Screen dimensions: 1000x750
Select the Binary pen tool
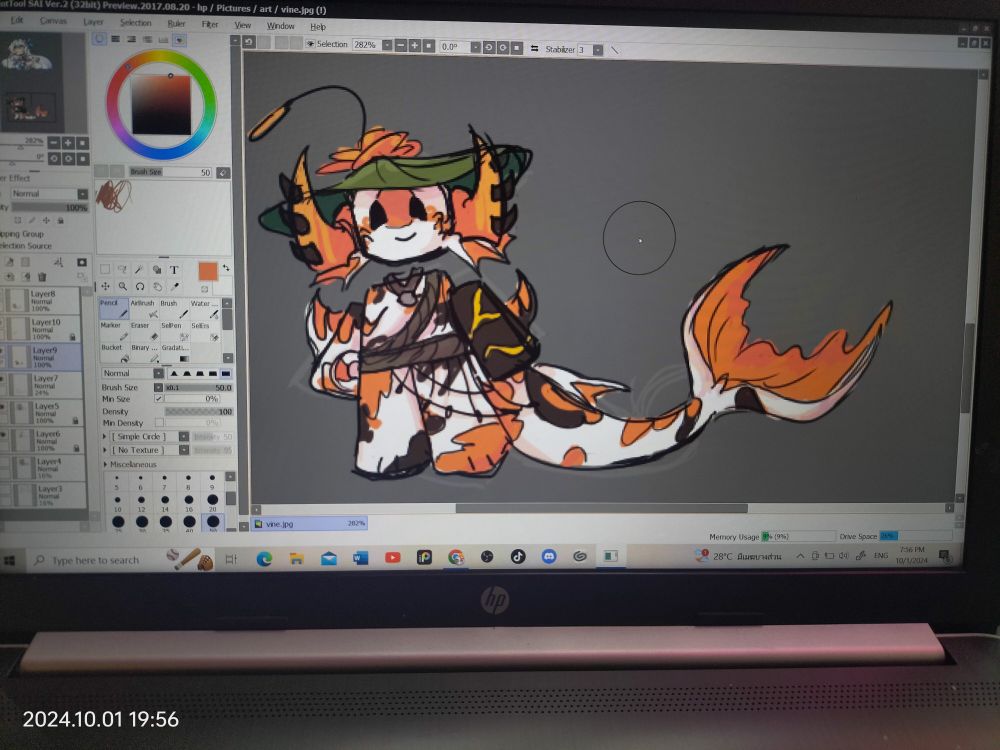point(143,353)
